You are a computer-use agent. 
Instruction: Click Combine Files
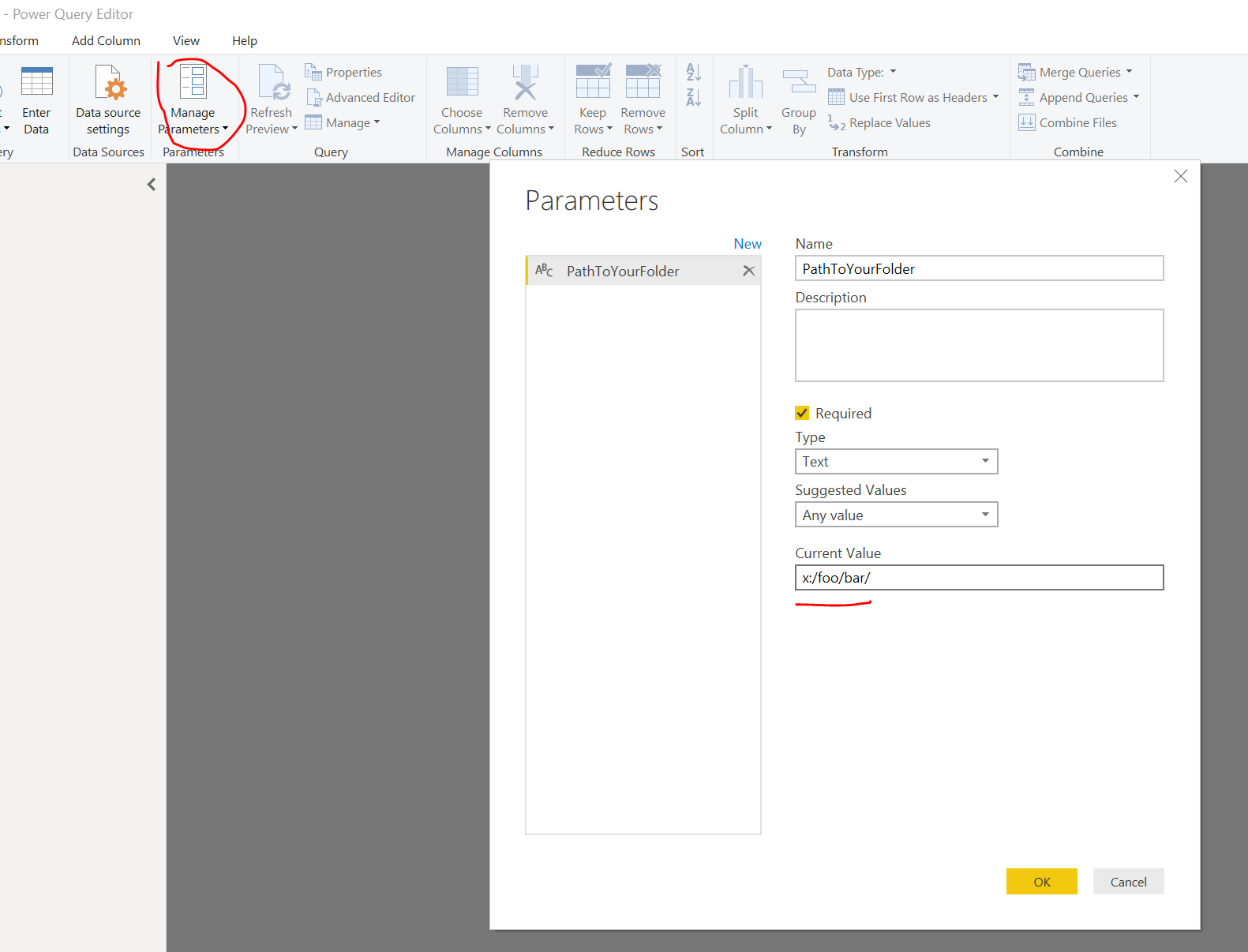1068,123
